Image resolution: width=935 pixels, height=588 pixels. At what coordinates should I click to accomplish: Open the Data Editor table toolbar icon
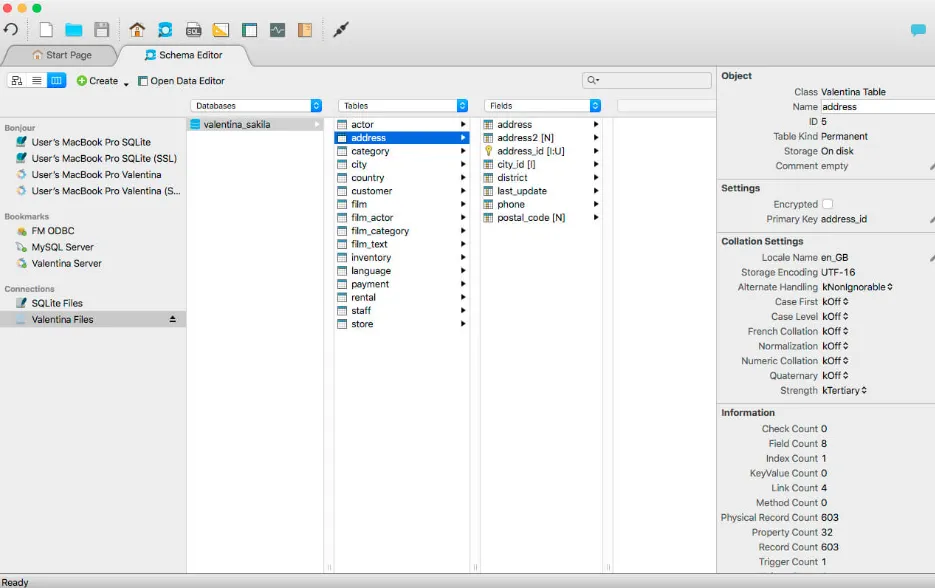pyautogui.click(x=249, y=29)
